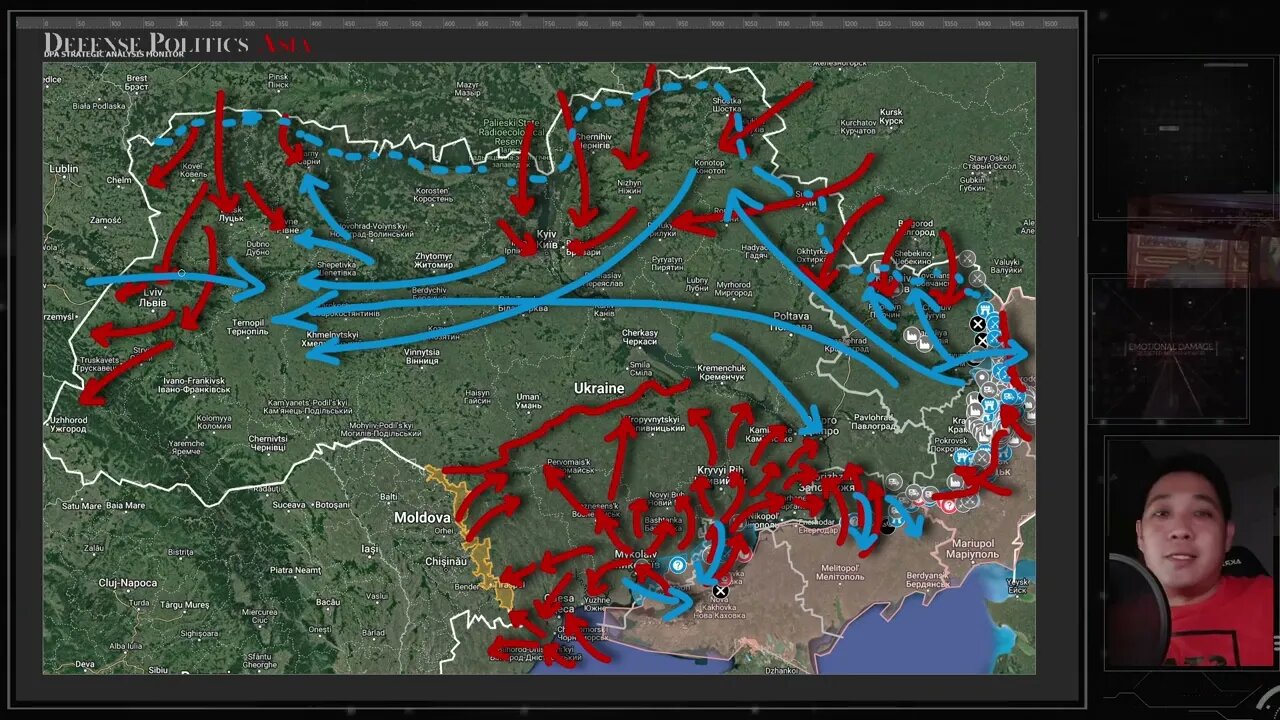
Task: Click the Iași city label
Action: click(370, 549)
